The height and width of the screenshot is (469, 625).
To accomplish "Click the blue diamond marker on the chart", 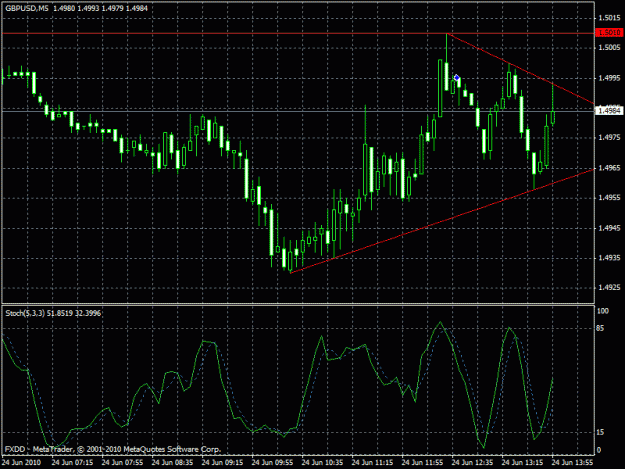I will 457,78.
